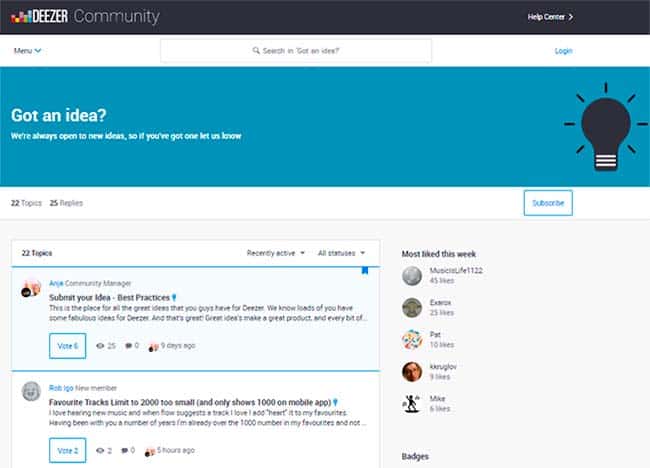Click the 25 Replies count
The image size is (650, 468).
pyautogui.click(x=66, y=203)
